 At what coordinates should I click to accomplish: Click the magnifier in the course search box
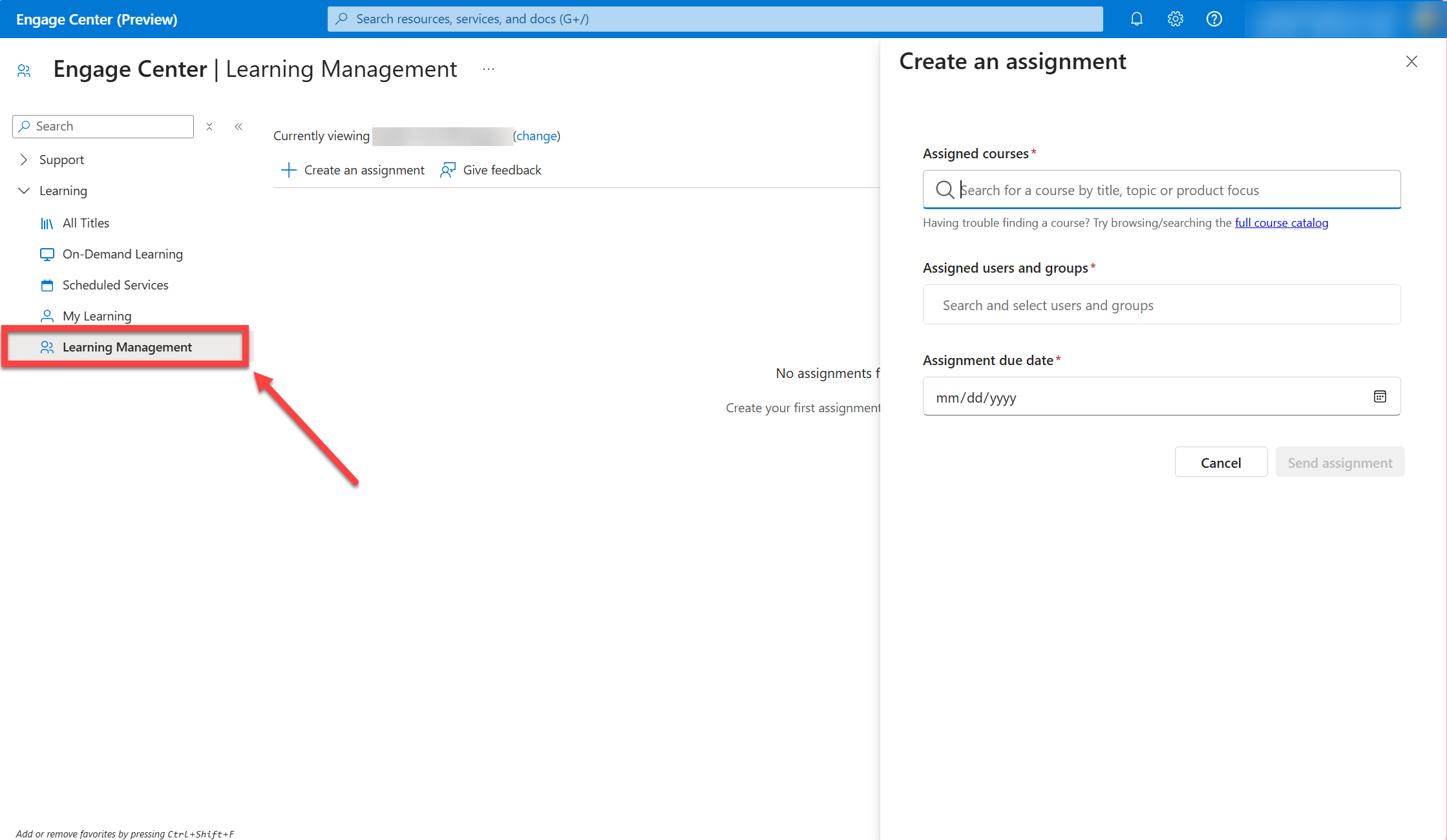coord(945,189)
